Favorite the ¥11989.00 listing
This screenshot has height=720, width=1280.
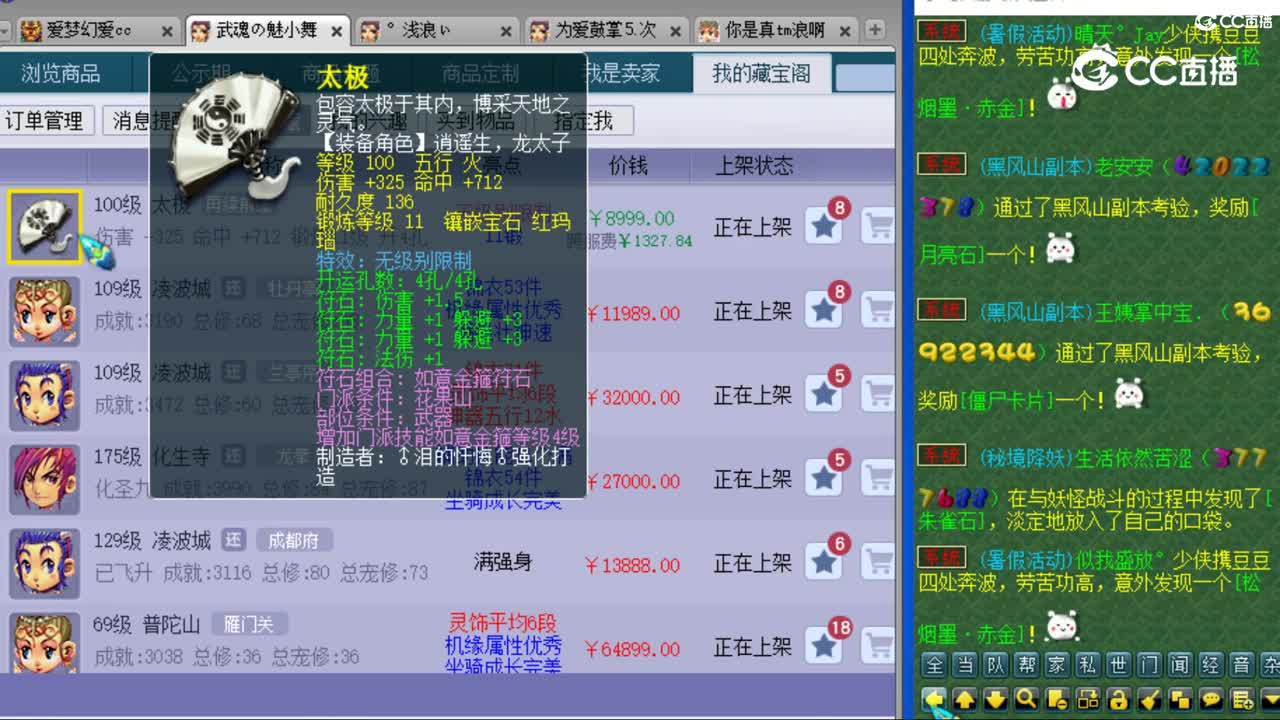(x=825, y=310)
